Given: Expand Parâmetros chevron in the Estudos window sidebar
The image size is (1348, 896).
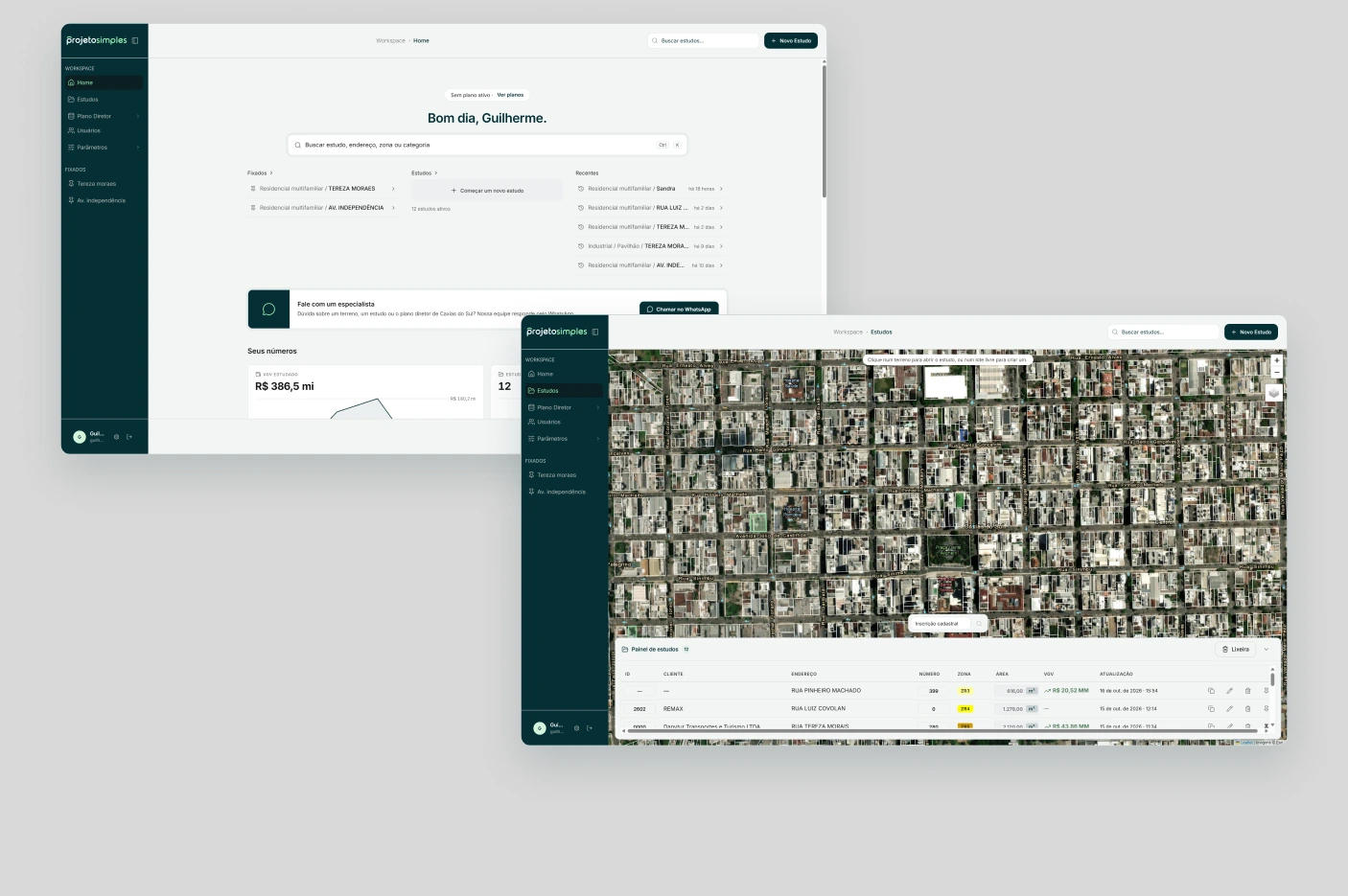Looking at the screenshot, I should click(598, 439).
